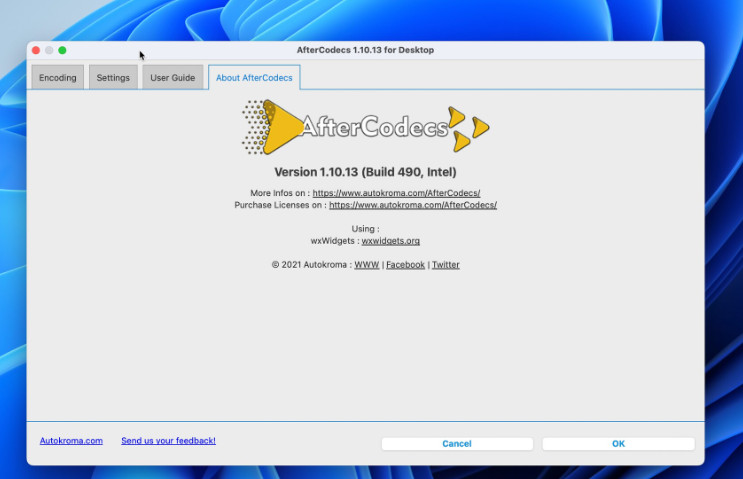Maximize the window with green button
Viewport: 743px width, 479px height.
coord(62,50)
